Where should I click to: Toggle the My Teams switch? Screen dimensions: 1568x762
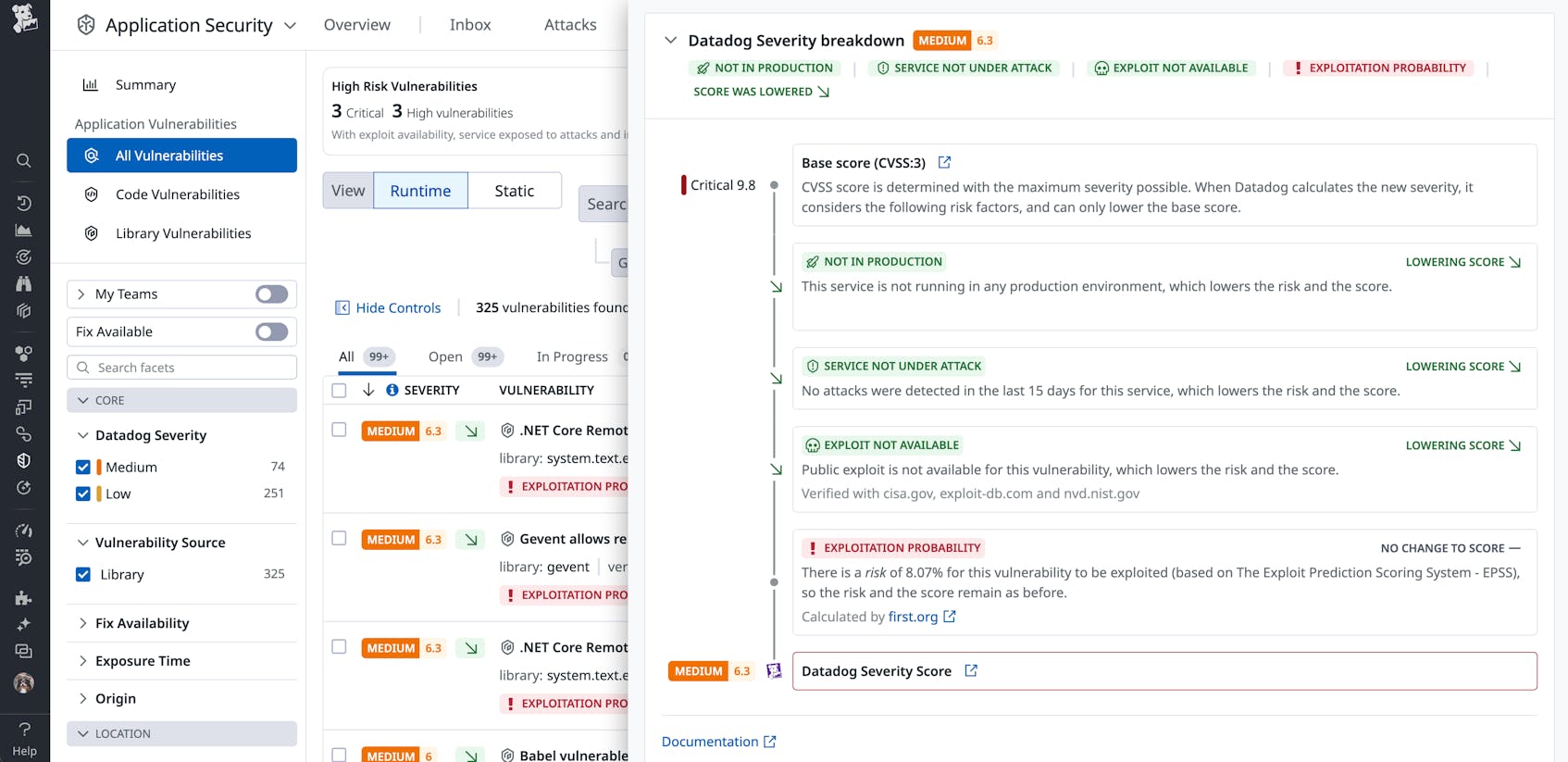(x=271, y=294)
